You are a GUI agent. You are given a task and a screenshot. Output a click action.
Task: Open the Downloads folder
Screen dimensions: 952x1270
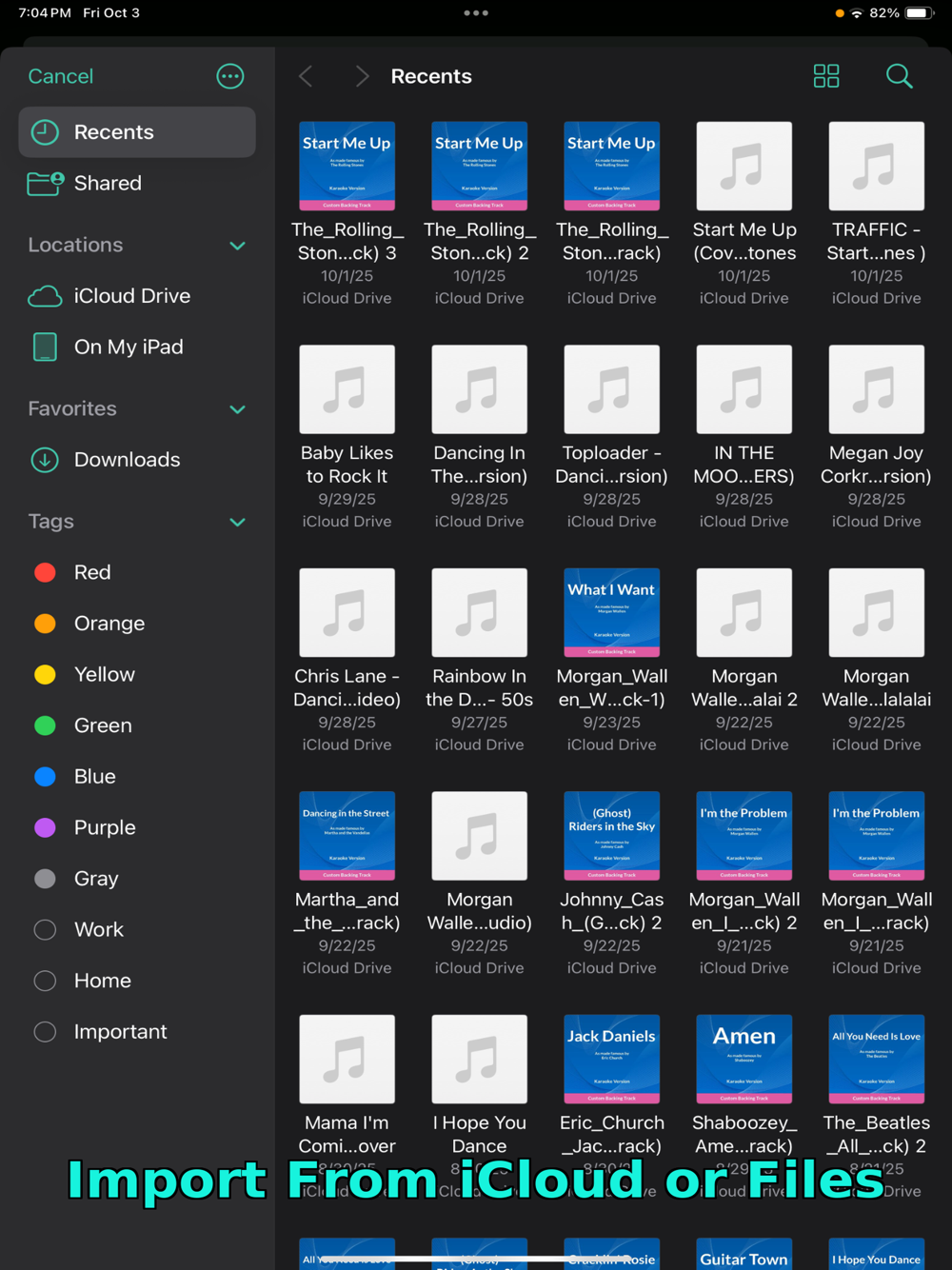[x=137, y=460]
